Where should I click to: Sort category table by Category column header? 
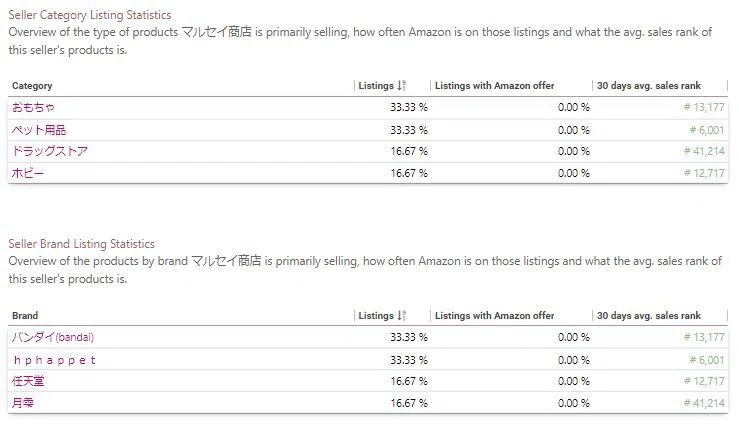click(x=32, y=86)
